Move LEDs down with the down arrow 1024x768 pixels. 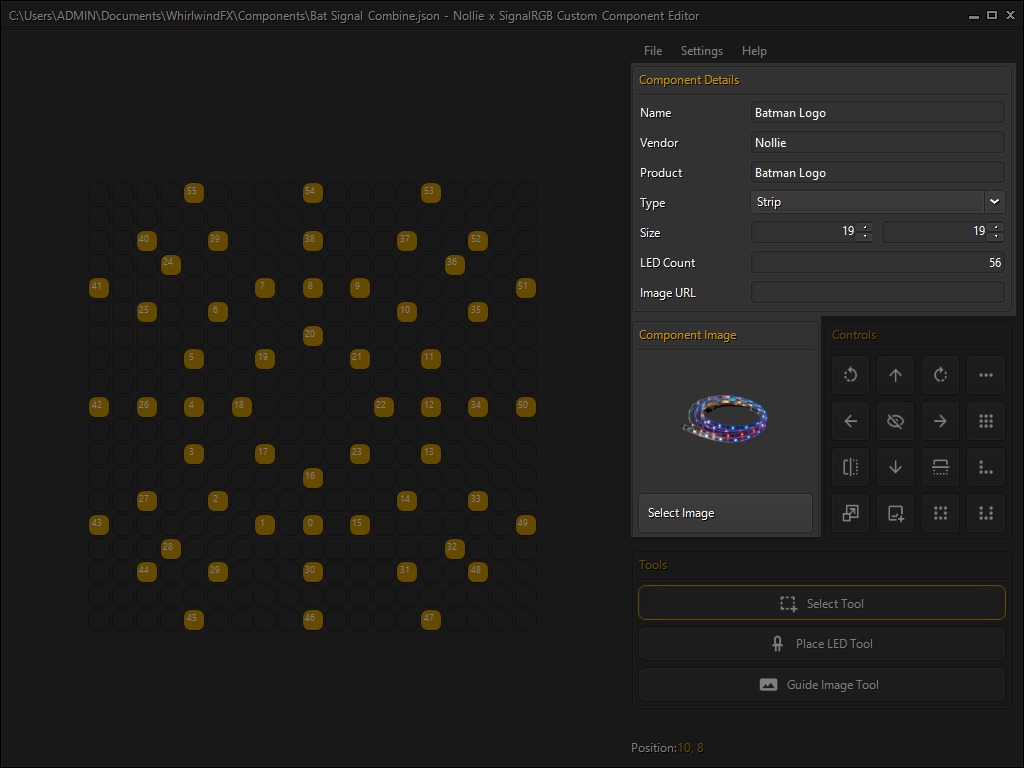pos(895,467)
